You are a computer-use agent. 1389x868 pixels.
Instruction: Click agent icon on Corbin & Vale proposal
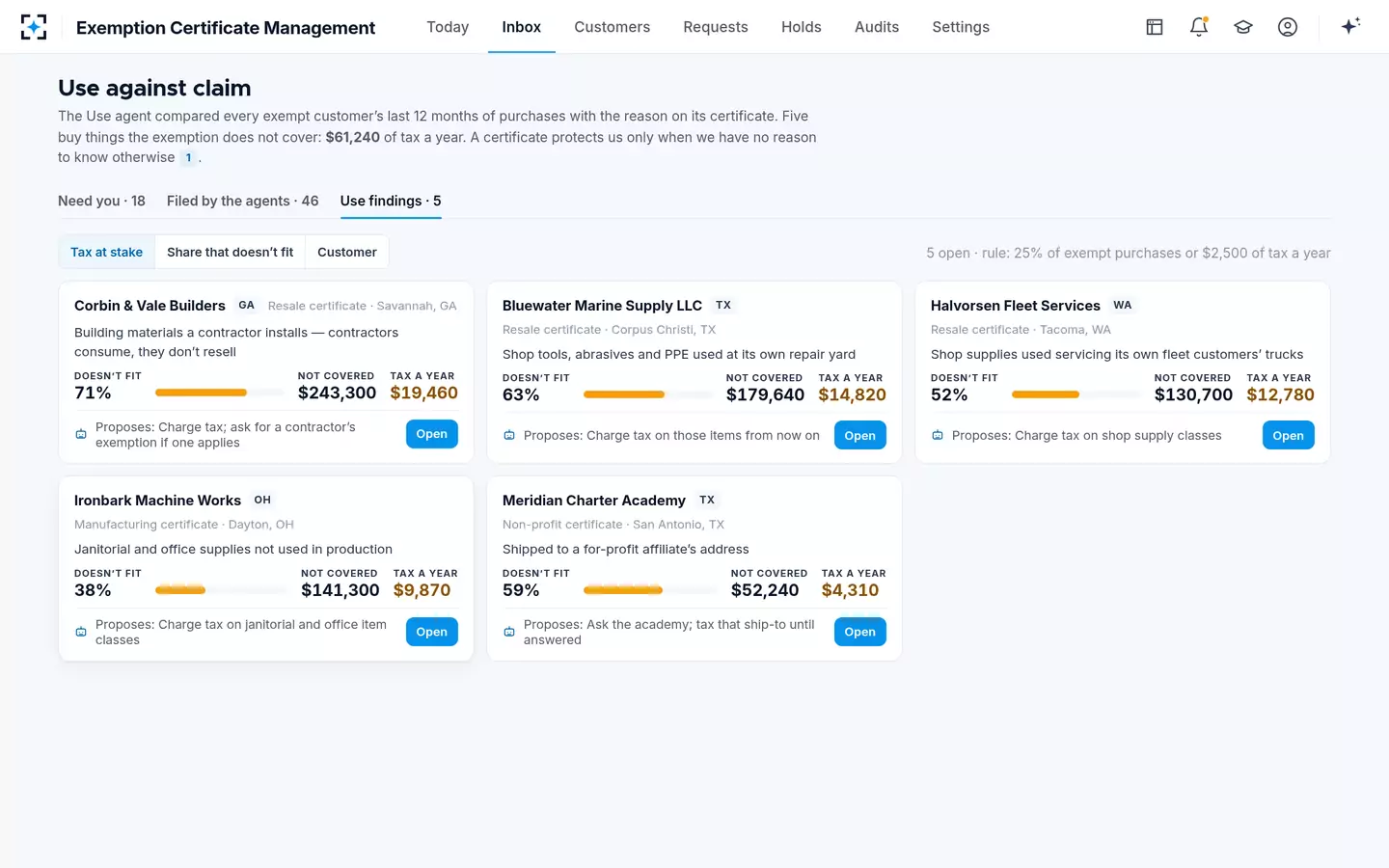(x=81, y=435)
